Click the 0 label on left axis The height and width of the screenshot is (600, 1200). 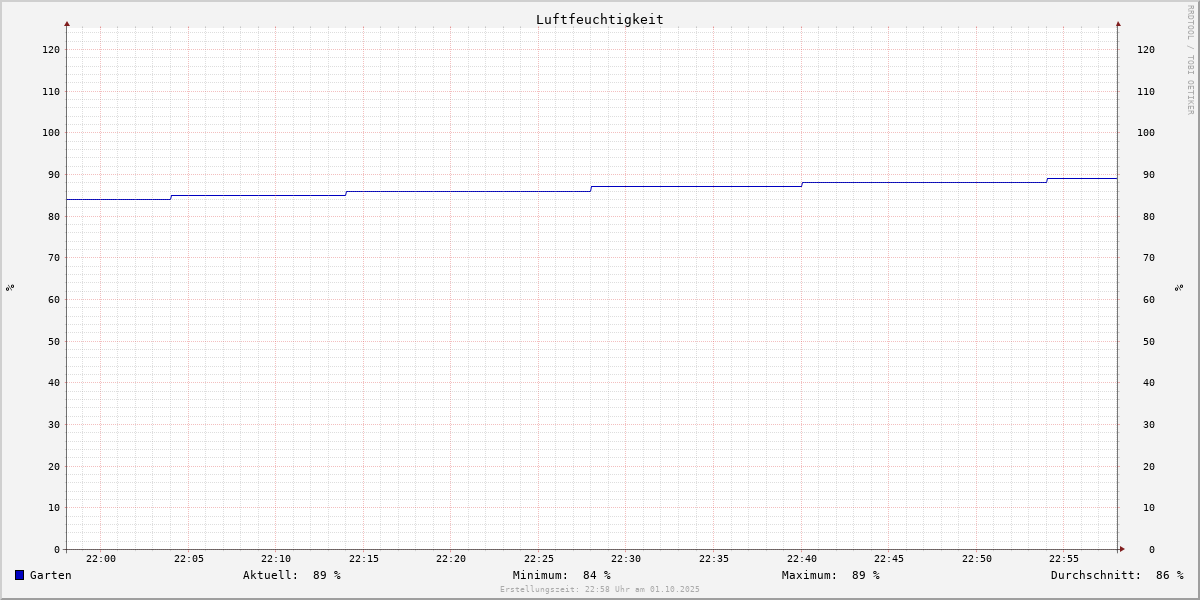(57, 549)
